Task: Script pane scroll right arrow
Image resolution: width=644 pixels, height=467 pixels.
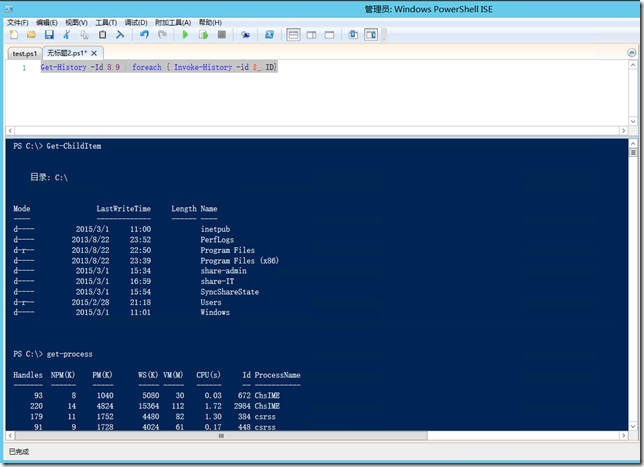Action: (623, 131)
